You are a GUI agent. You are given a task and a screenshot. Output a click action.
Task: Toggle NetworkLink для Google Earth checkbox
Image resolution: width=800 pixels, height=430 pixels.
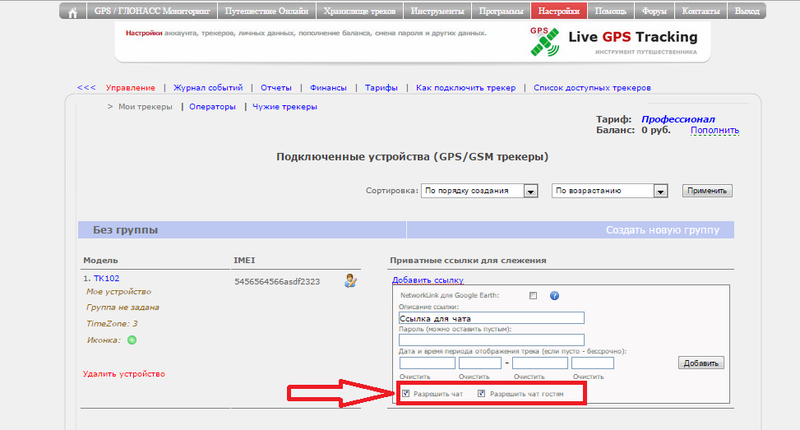coord(533,296)
